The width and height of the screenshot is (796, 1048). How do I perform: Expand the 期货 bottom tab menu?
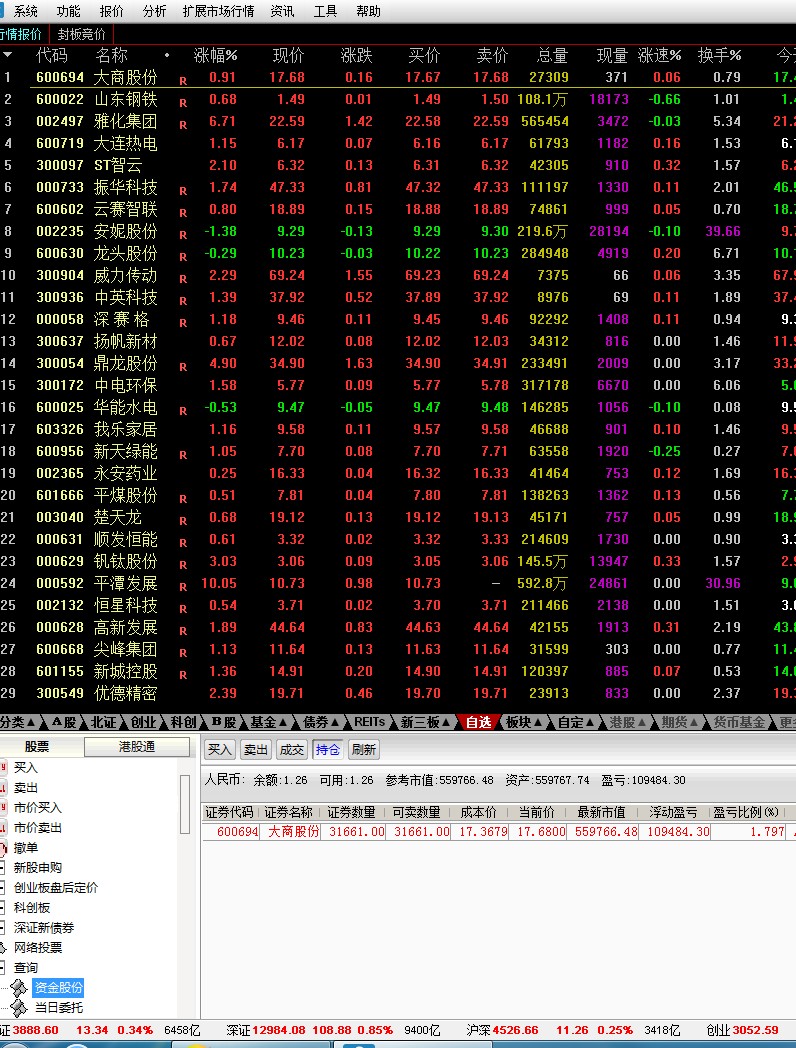click(680, 722)
